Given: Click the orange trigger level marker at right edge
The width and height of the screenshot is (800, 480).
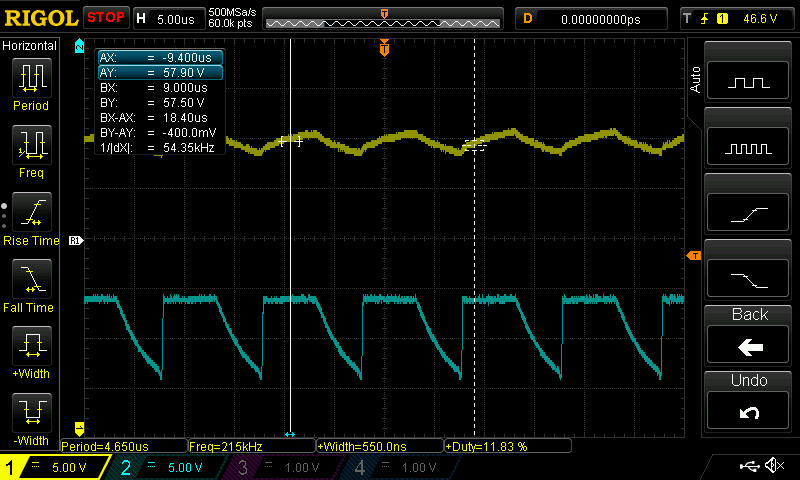Looking at the screenshot, I should (x=693, y=256).
